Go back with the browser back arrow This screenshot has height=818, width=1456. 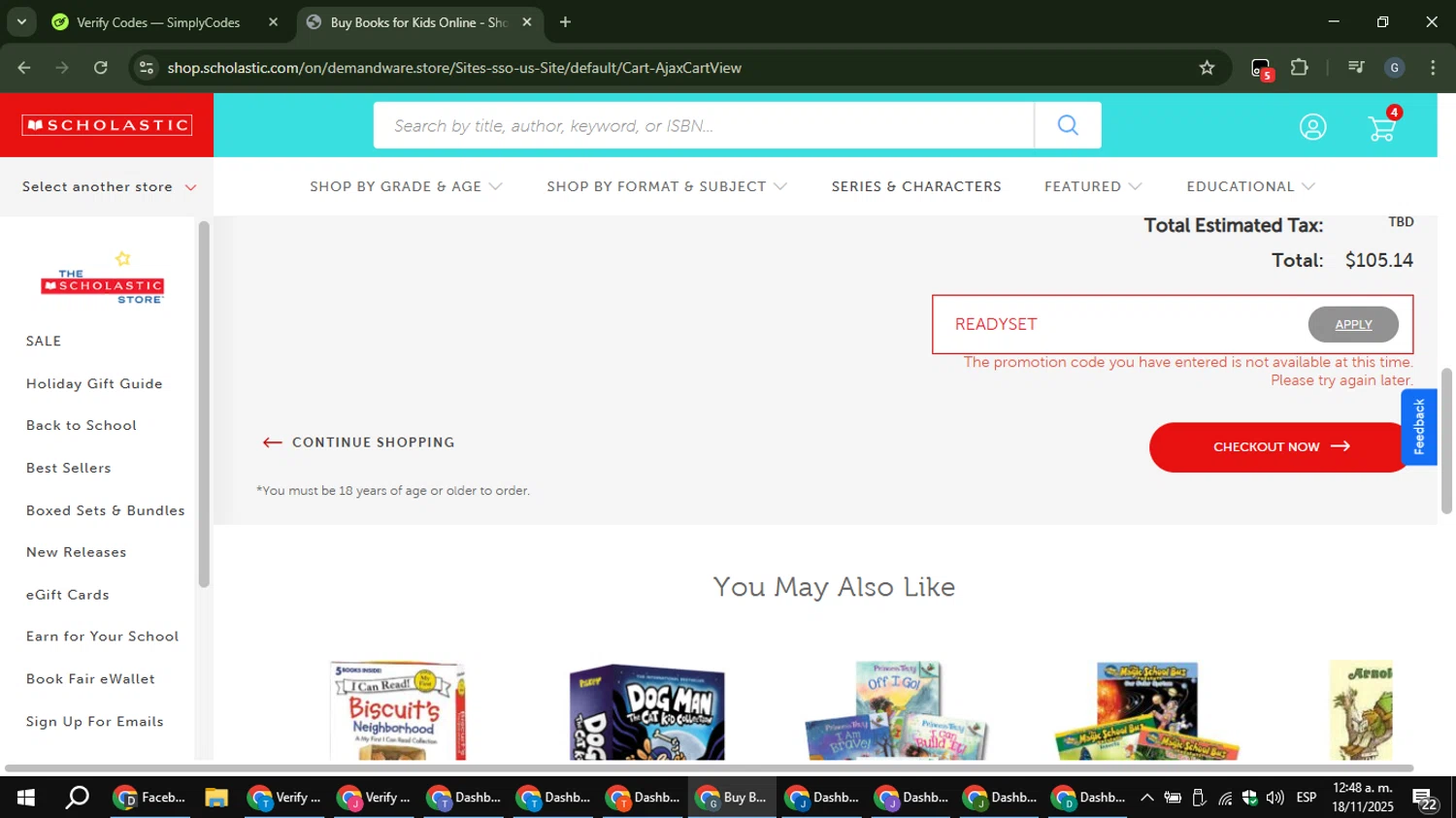(24, 67)
